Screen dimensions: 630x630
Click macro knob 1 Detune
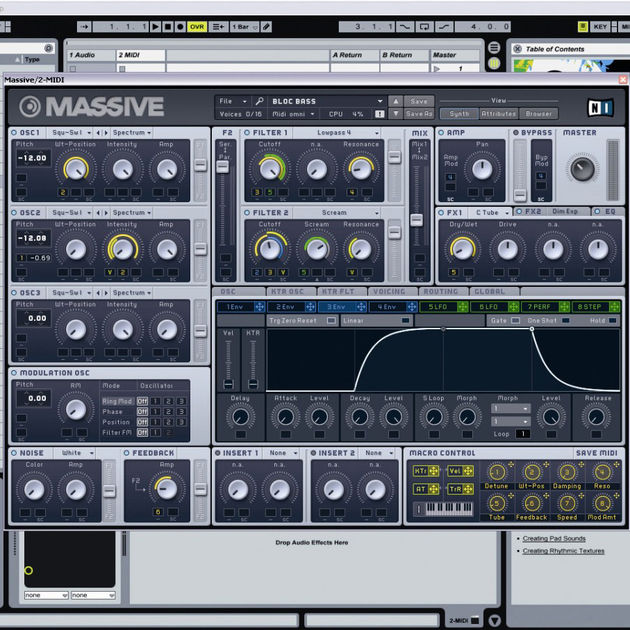[497, 472]
